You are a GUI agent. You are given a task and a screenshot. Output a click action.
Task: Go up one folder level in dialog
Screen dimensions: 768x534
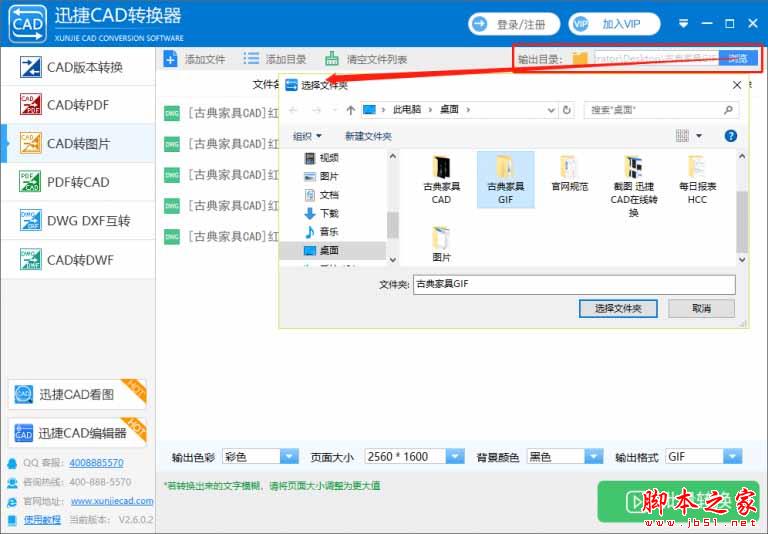[x=350, y=110]
